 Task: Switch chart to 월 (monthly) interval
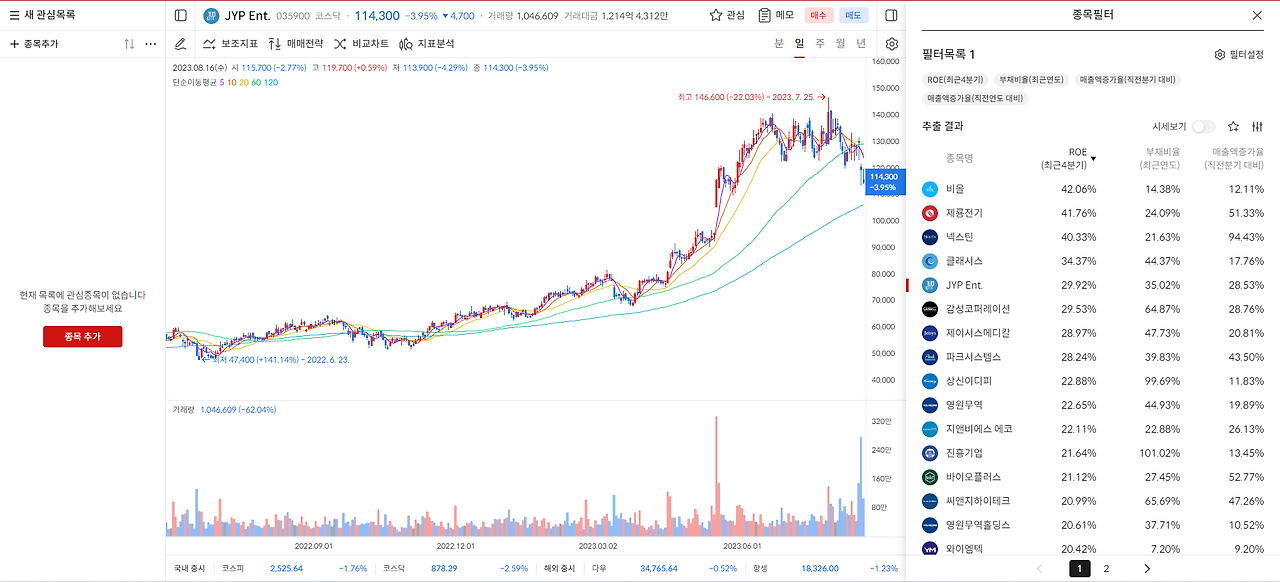click(x=840, y=44)
